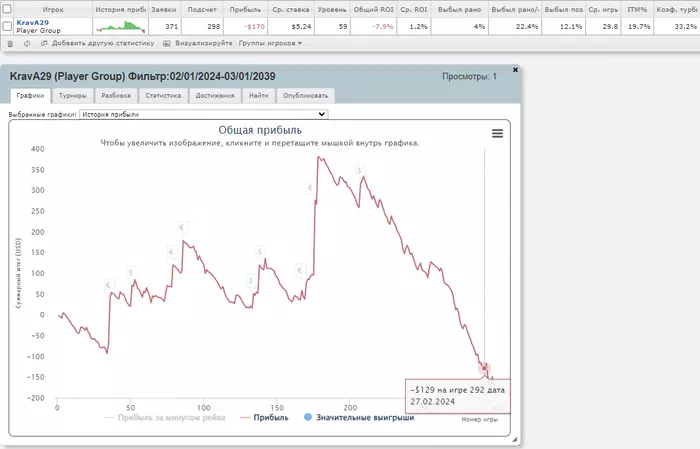This screenshot has width=700, height=449.
Task: Sort by Уровень column header
Action: point(332,9)
